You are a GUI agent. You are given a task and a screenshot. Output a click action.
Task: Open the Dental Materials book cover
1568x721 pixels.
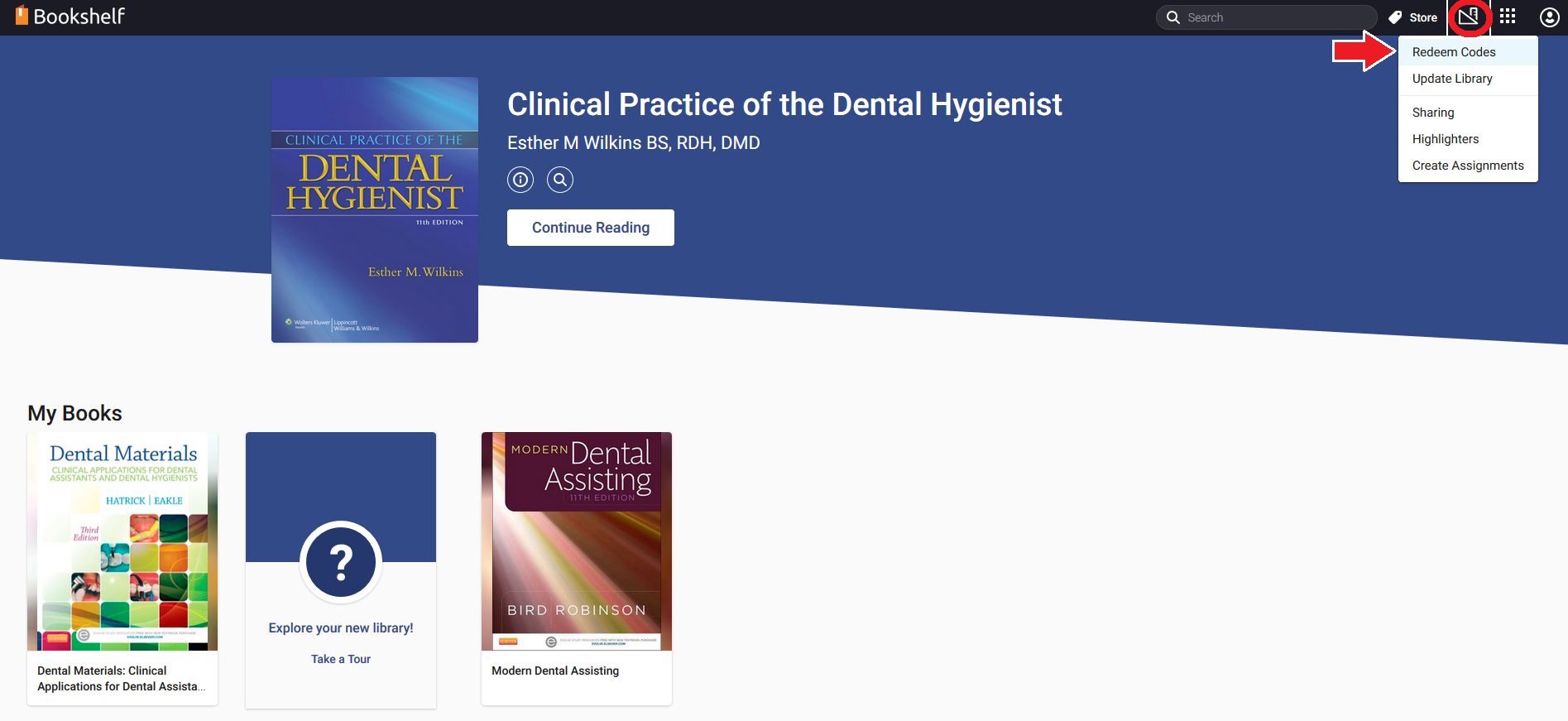click(122, 541)
